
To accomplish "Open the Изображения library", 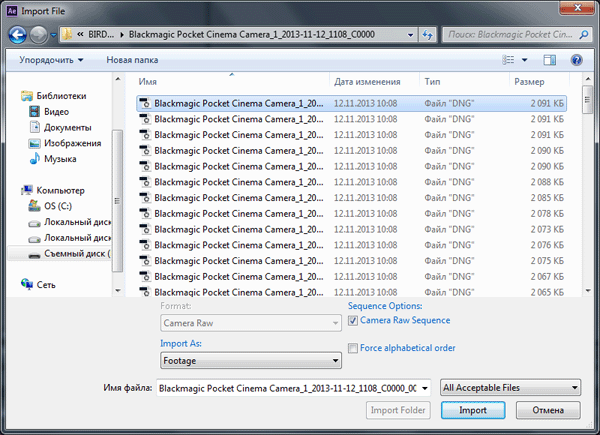I will point(73,143).
